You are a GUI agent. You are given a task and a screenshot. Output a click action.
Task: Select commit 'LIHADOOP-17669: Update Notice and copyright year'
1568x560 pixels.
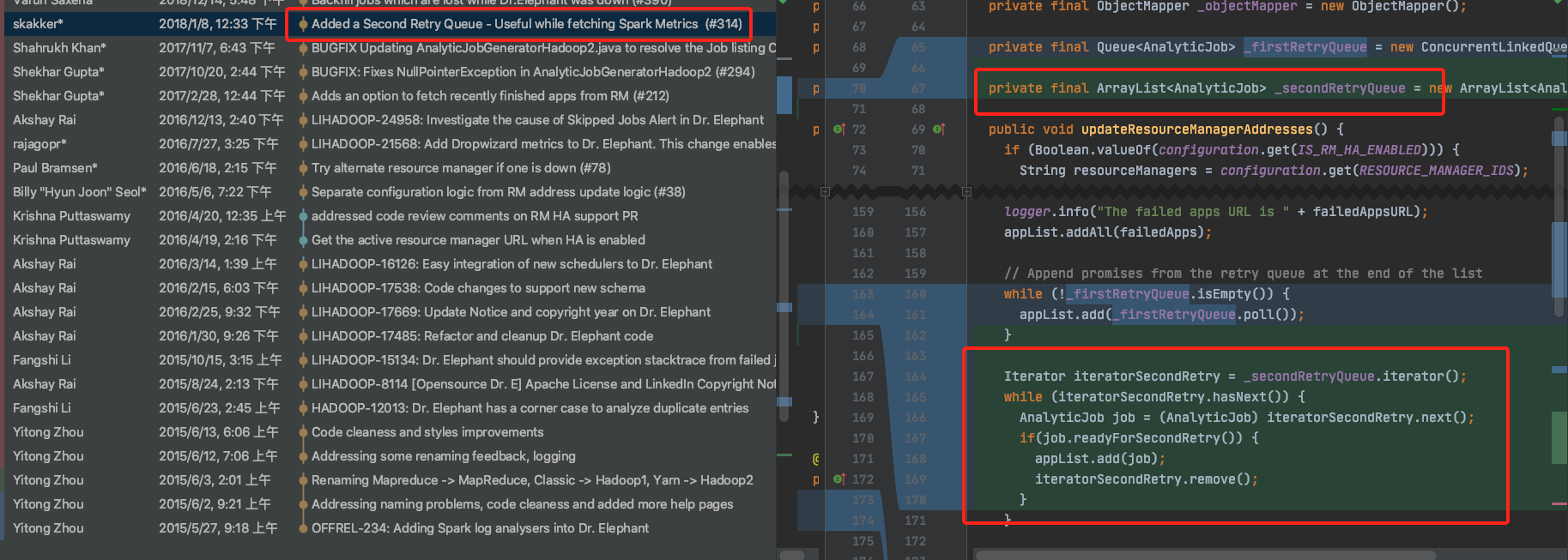point(511,312)
